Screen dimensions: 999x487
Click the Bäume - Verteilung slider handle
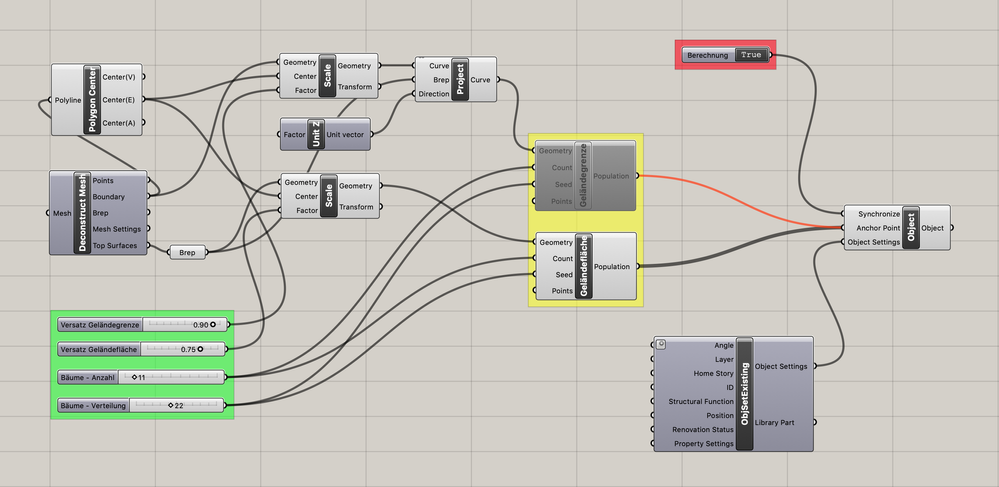[x=171, y=405]
